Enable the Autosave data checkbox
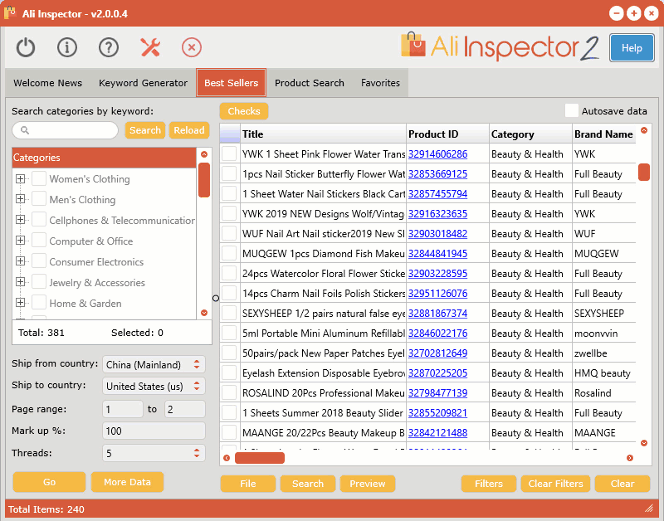The image size is (664, 521). tap(571, 111)
